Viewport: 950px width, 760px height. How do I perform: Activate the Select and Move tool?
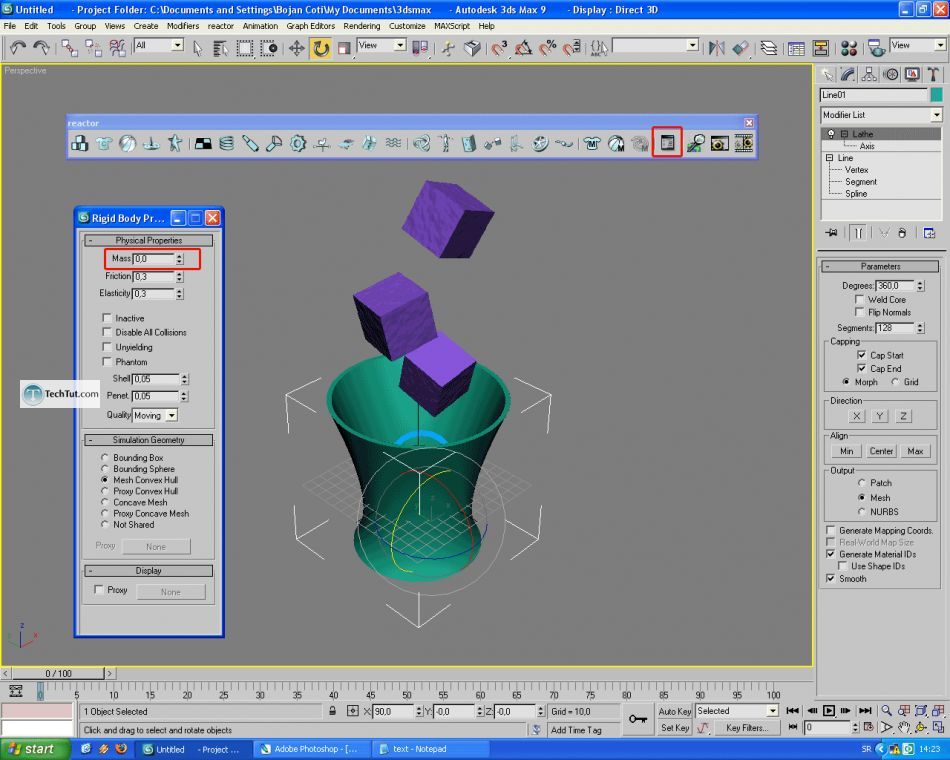coord(296,48)
